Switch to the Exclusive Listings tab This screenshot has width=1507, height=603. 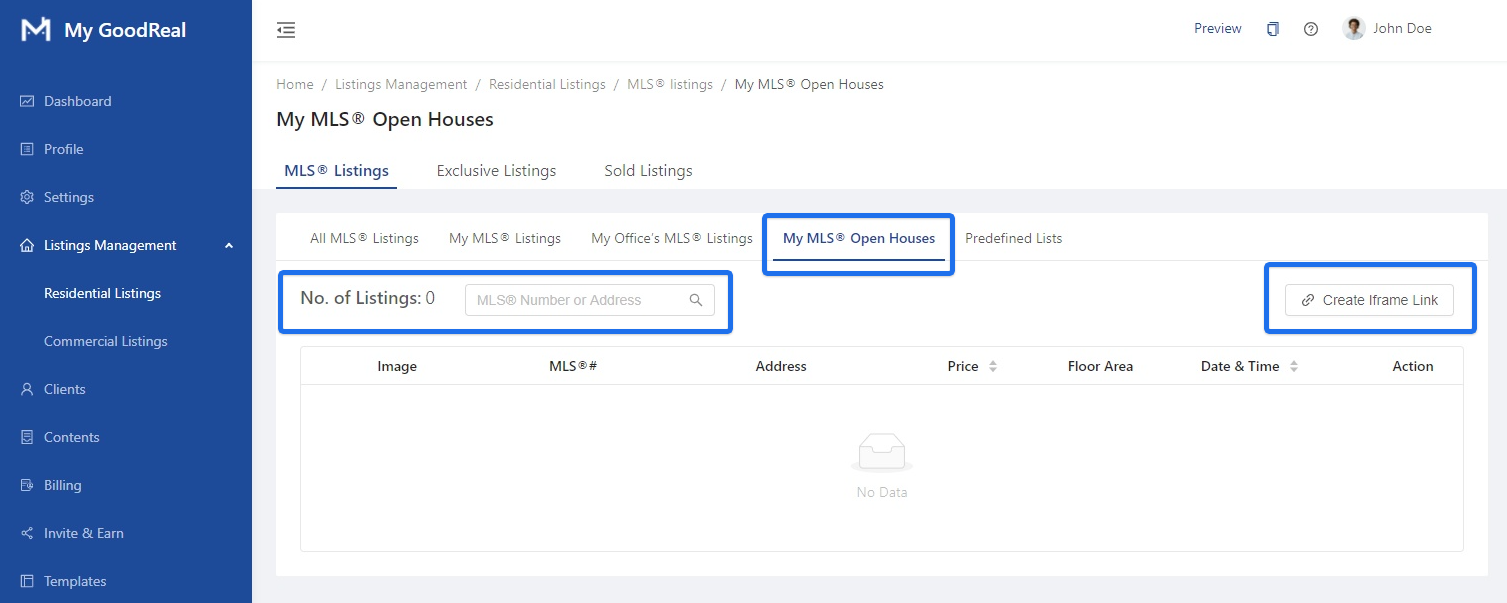(496, 171)
